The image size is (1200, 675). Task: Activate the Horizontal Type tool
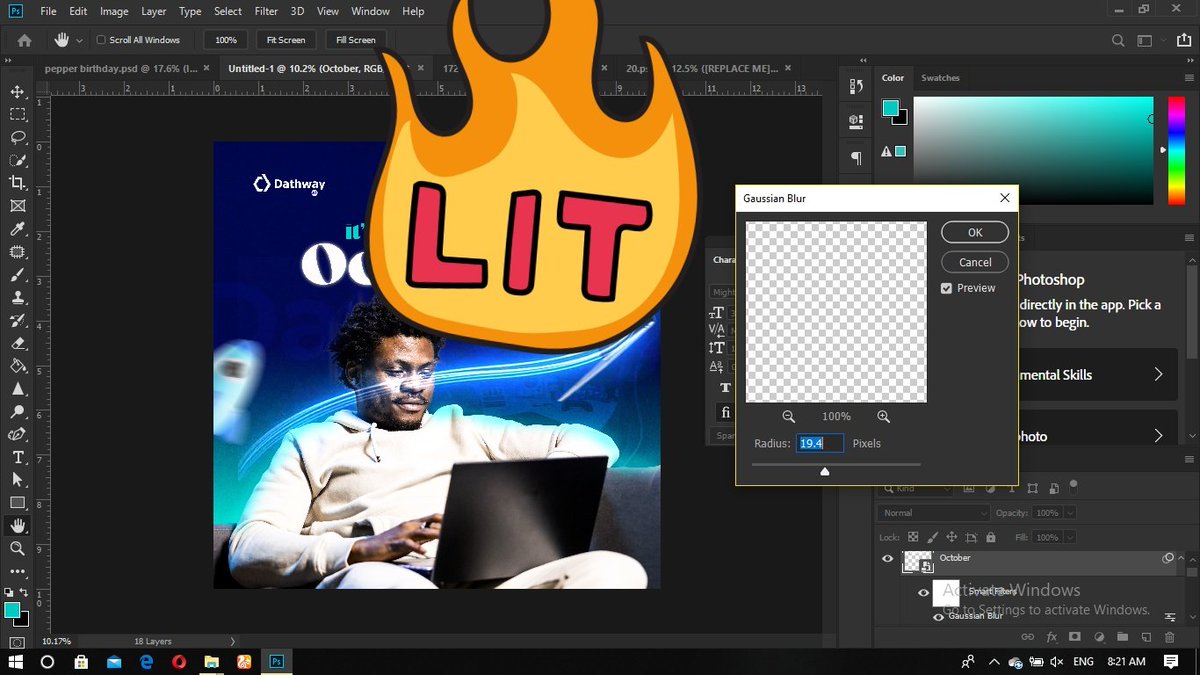click(15, 457)
